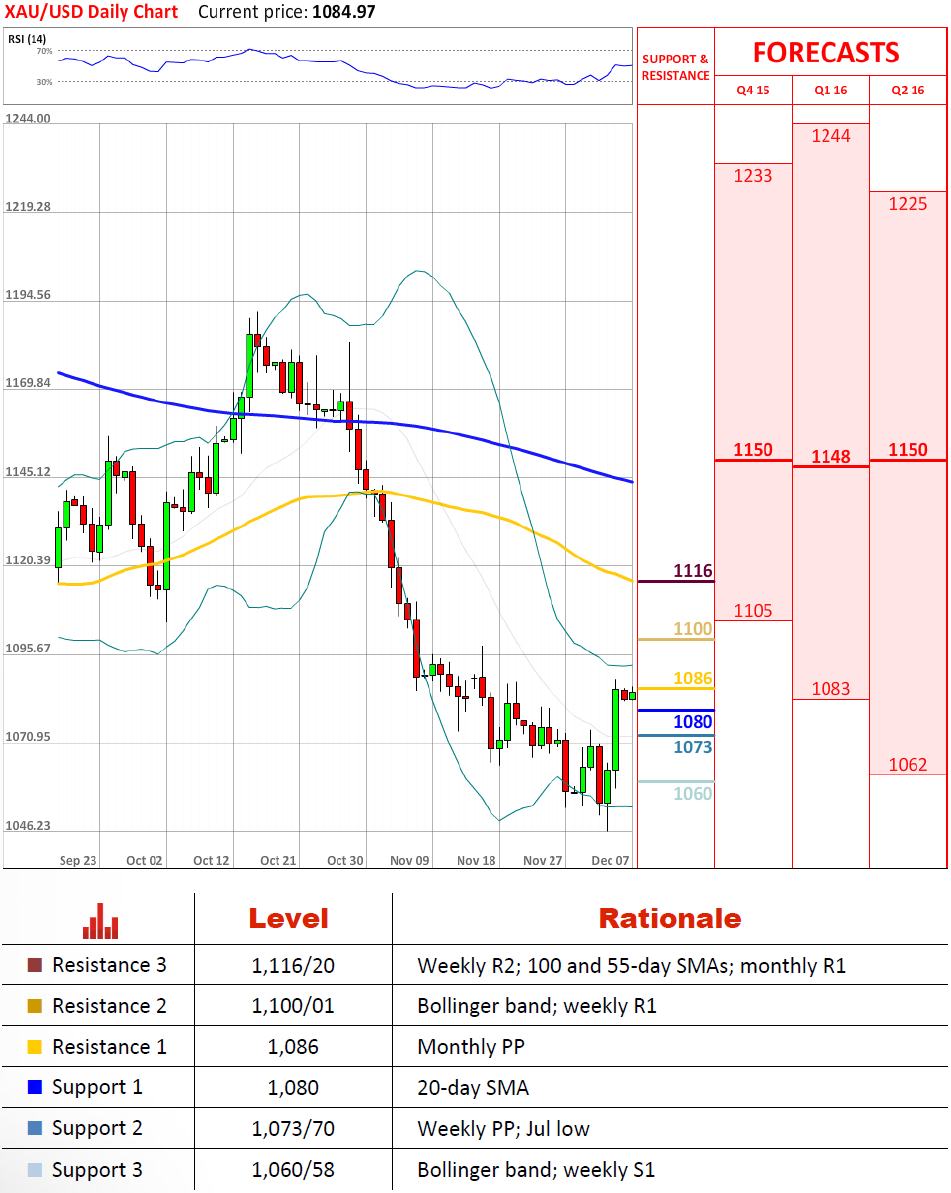
Task: Click the Oct 21 date axis label
Action: click(278, 861)
